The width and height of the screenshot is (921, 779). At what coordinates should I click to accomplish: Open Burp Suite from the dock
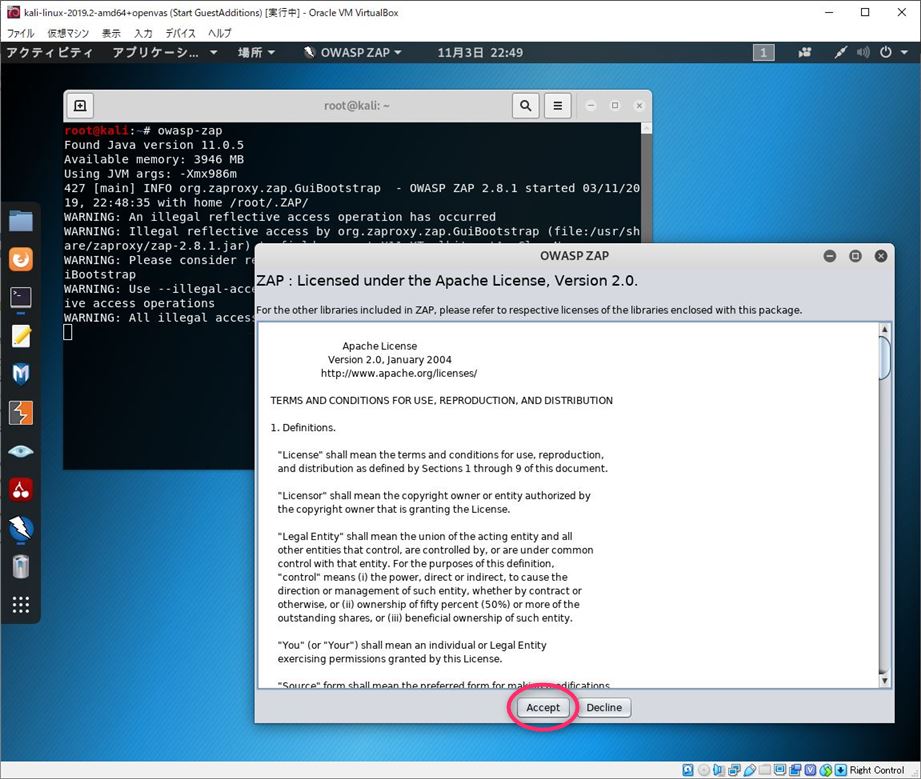click(21, 411)
